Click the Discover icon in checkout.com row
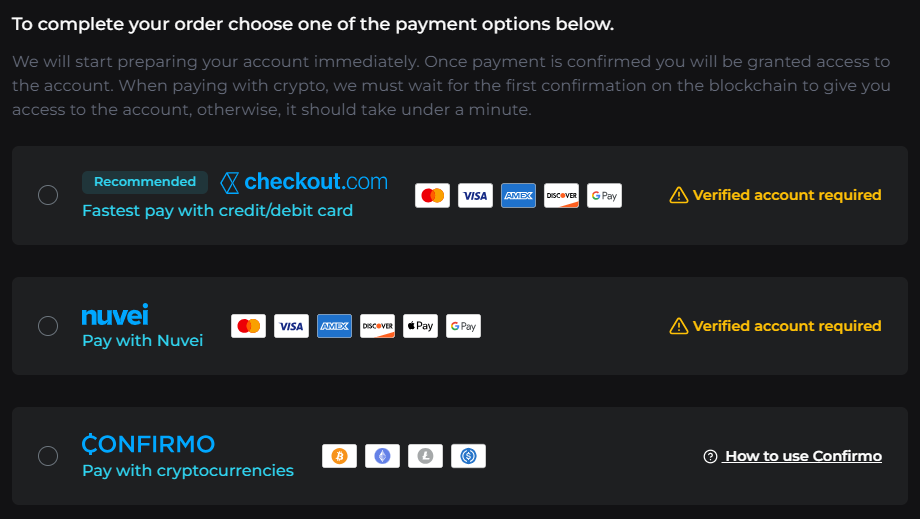The height and width of the screenshot is (519, 920). [x=561, y=196]
